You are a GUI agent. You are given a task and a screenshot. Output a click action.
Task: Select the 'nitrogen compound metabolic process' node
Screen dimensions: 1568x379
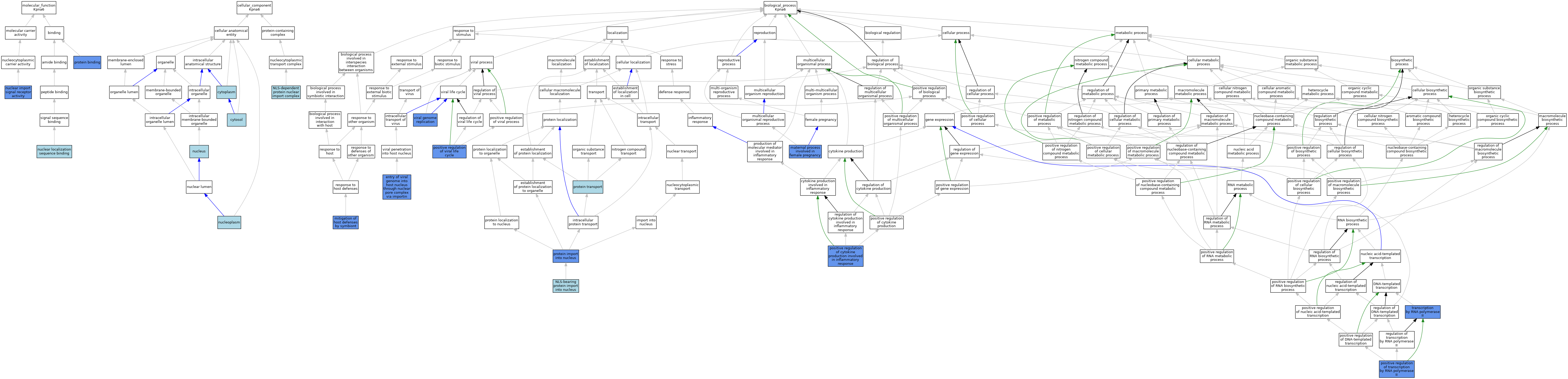coord(1091,62)
